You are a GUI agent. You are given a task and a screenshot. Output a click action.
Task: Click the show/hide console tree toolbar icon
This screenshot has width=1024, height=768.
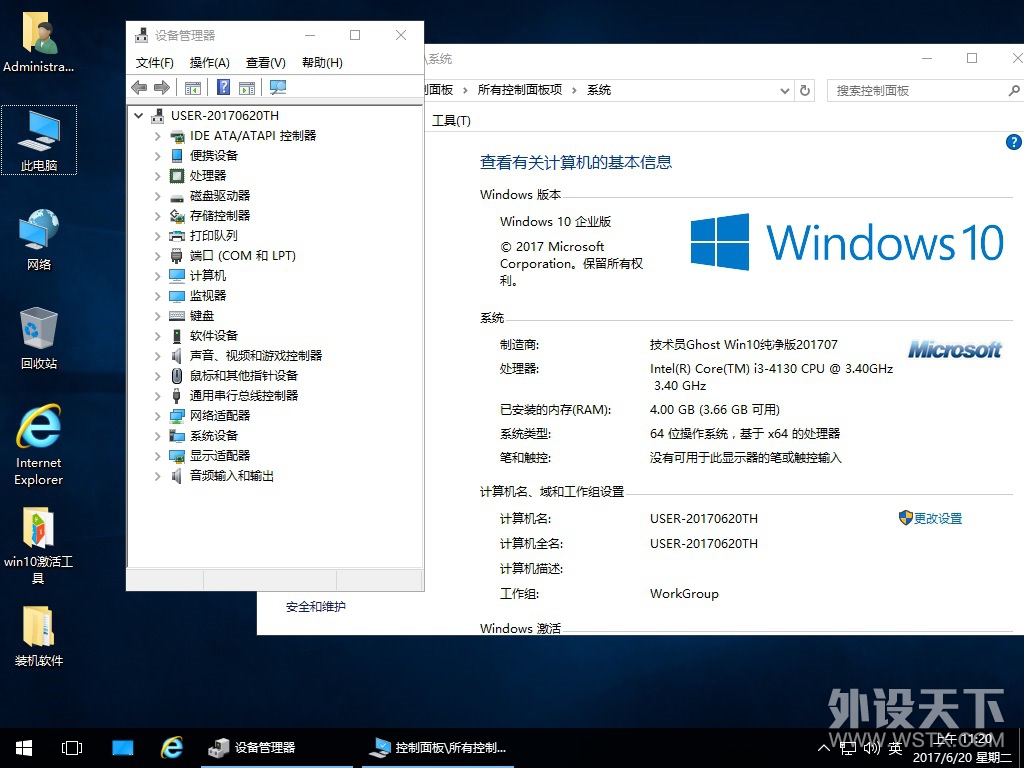point(193,88)
